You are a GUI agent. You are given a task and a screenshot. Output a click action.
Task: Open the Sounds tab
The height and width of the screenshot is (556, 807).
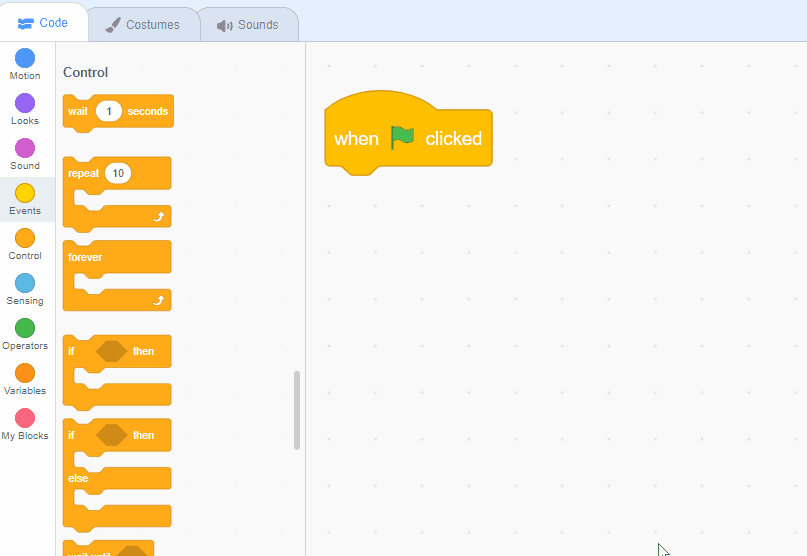248,25
